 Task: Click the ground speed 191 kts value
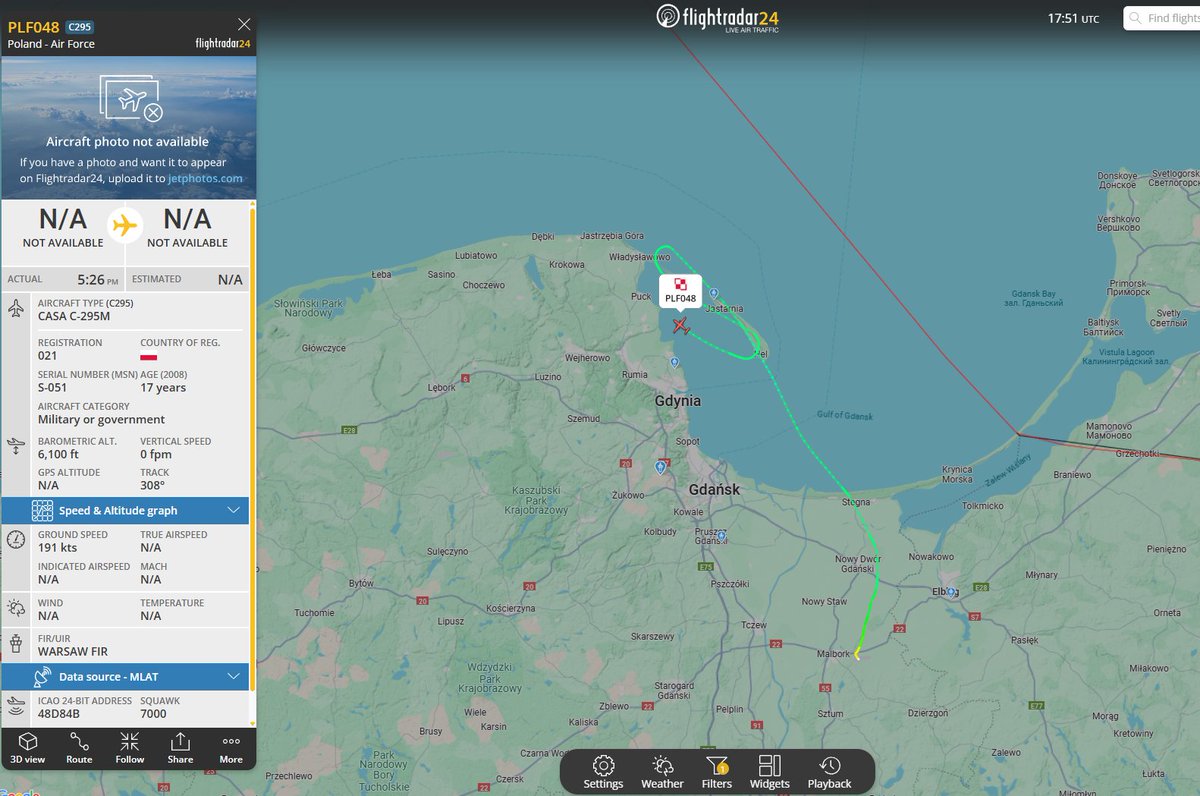coord(59,548)
